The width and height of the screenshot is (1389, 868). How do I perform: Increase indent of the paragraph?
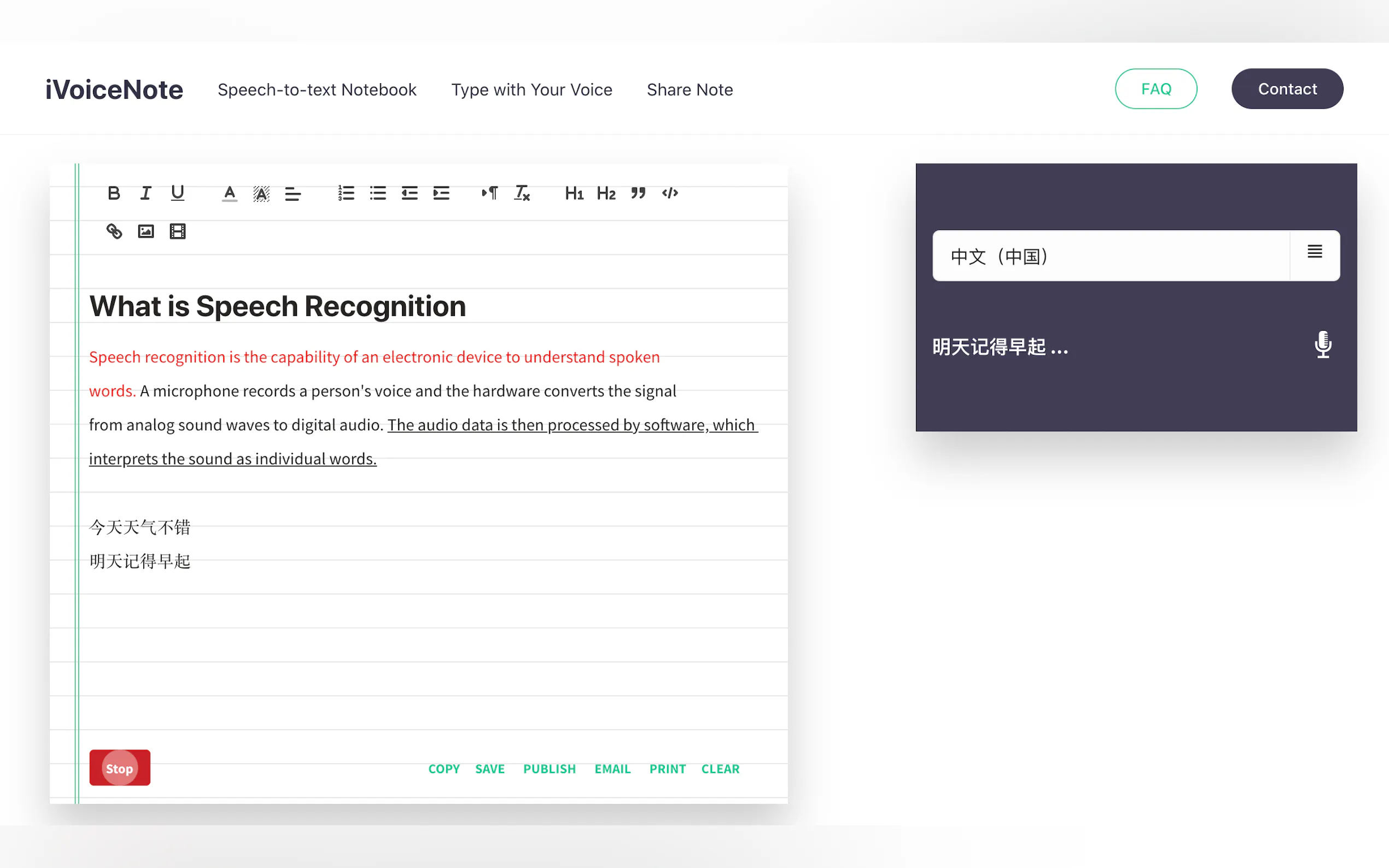coord(441,193)
